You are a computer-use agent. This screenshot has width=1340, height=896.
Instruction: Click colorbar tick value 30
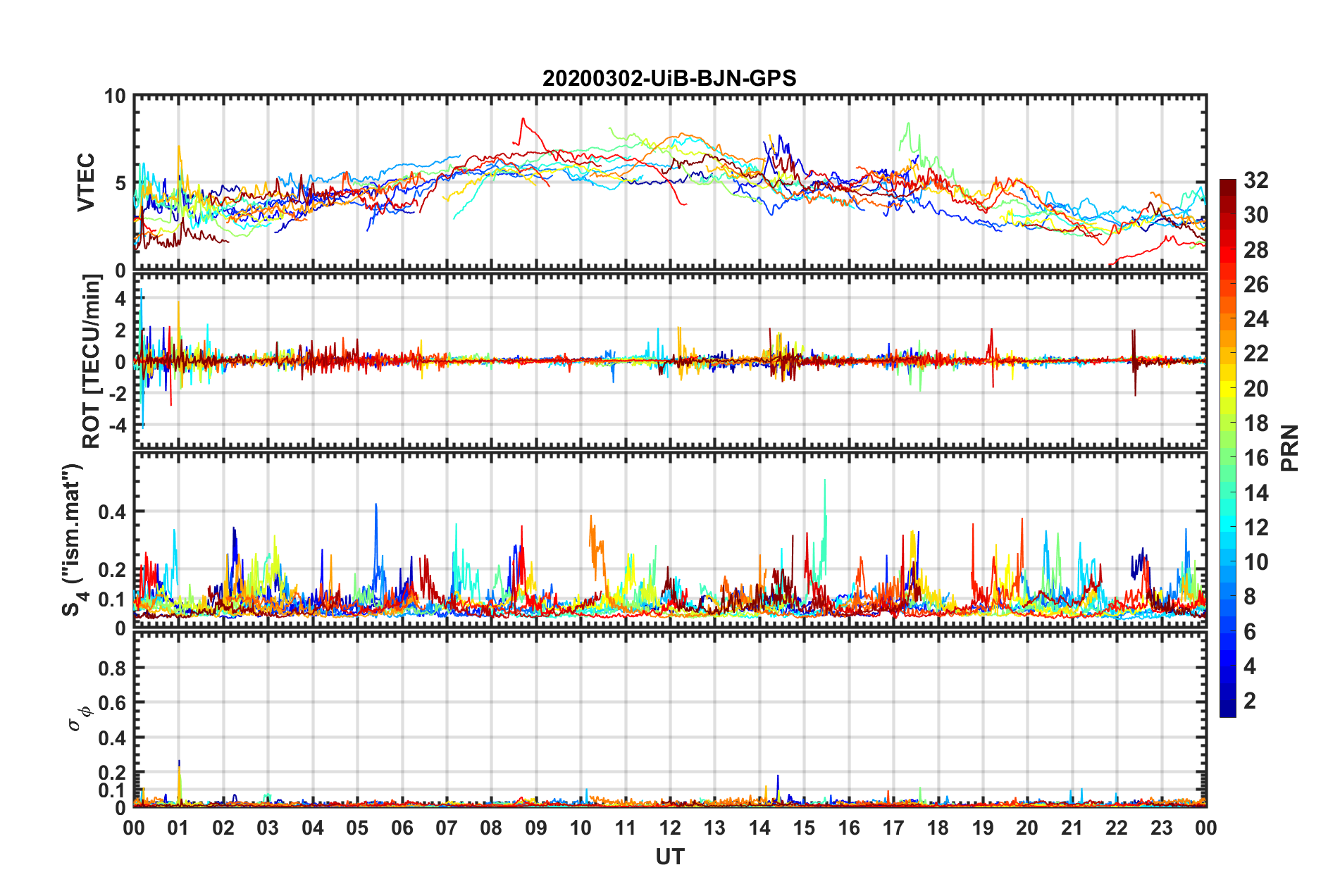point(1255,215)
